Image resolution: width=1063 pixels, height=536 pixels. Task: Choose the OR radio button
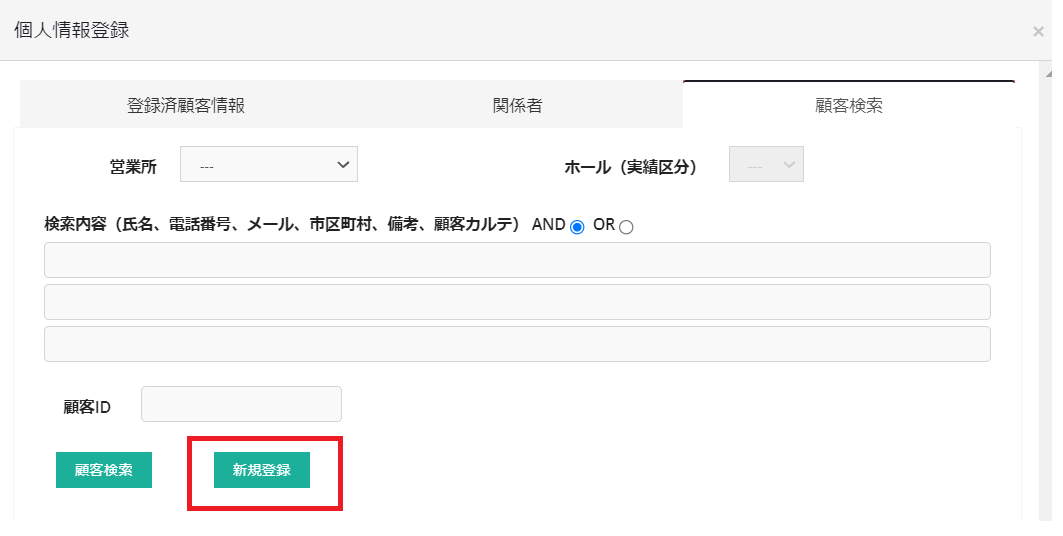626,227
